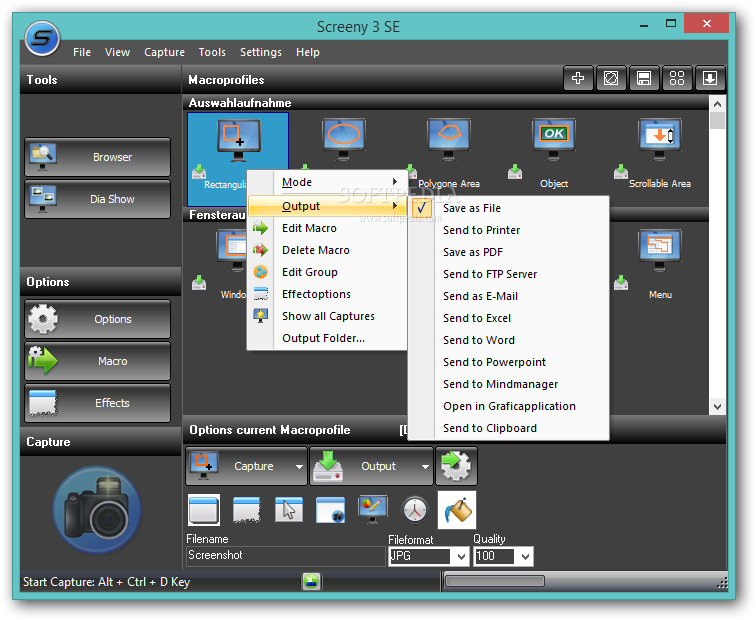756x620 pixels.
Task: Choose Edit Macro from context menu
Action: (x=328, y=228)
